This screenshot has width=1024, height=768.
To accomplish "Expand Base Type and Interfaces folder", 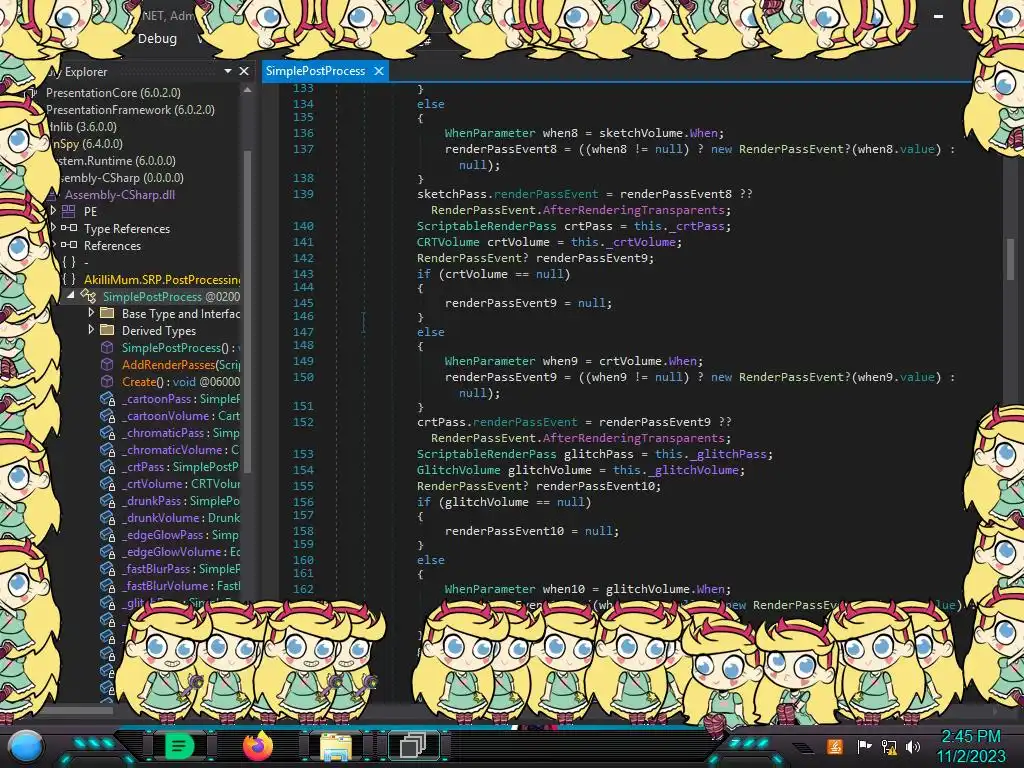I will (91, 313).
